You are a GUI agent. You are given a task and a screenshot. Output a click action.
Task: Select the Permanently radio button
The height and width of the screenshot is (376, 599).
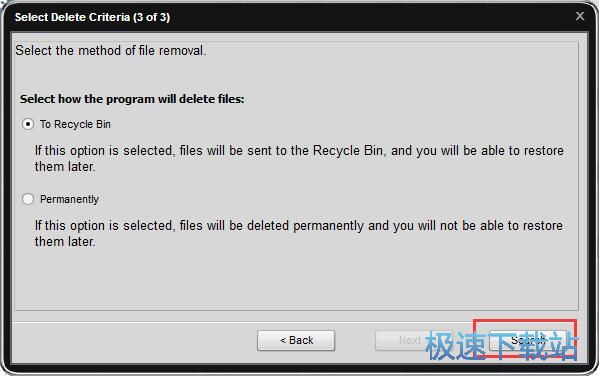[28, 199]
